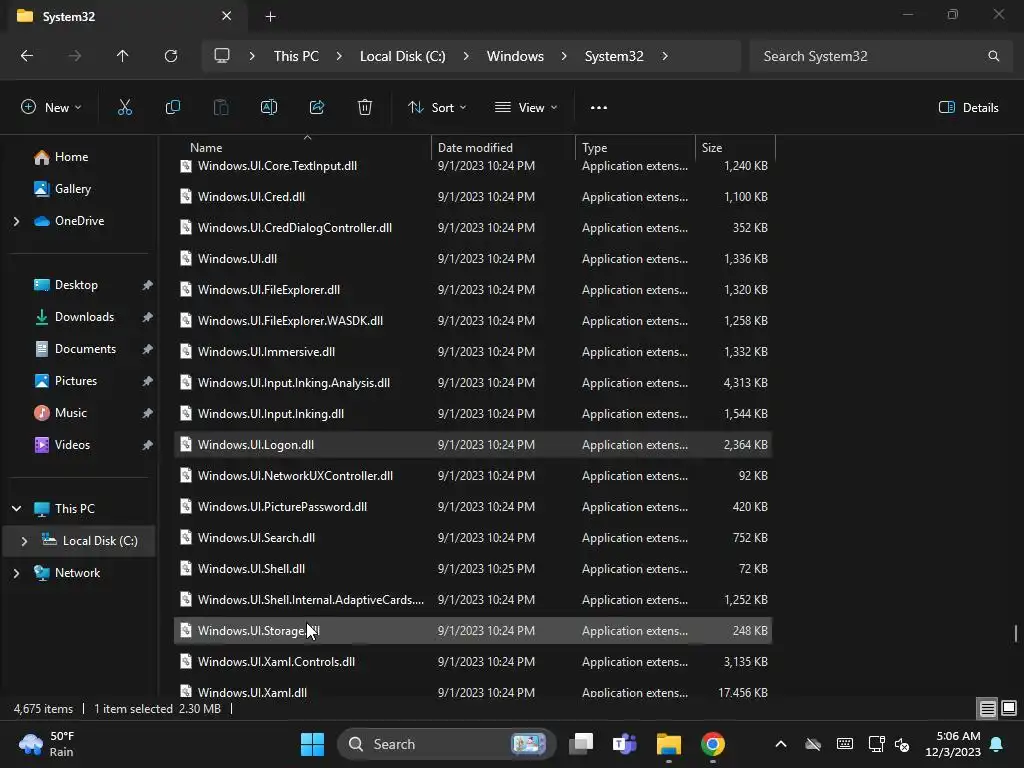
Task: Click the Paste clipboard icon
Action: (x=221, y=108)
